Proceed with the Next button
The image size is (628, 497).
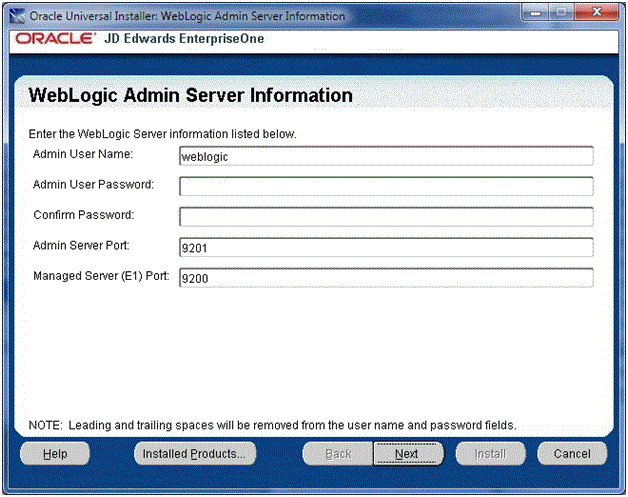click(x=408, y=454)
